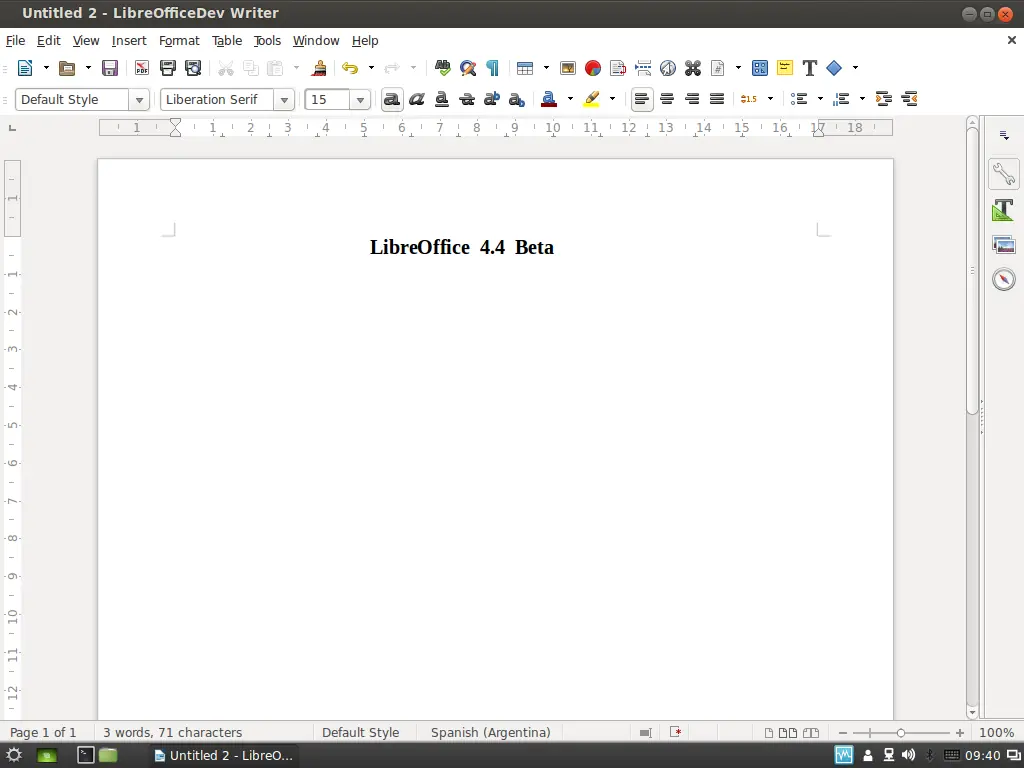The width and height of the screenshot is (1024, 768).
Task: Insert a table with the table icon
Action: tap(524, 68)
